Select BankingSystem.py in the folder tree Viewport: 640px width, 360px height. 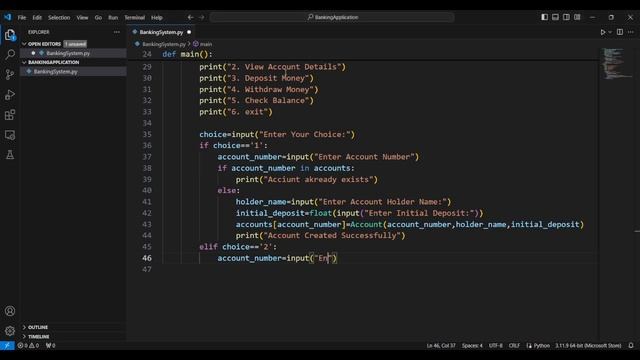pos(56,71)
